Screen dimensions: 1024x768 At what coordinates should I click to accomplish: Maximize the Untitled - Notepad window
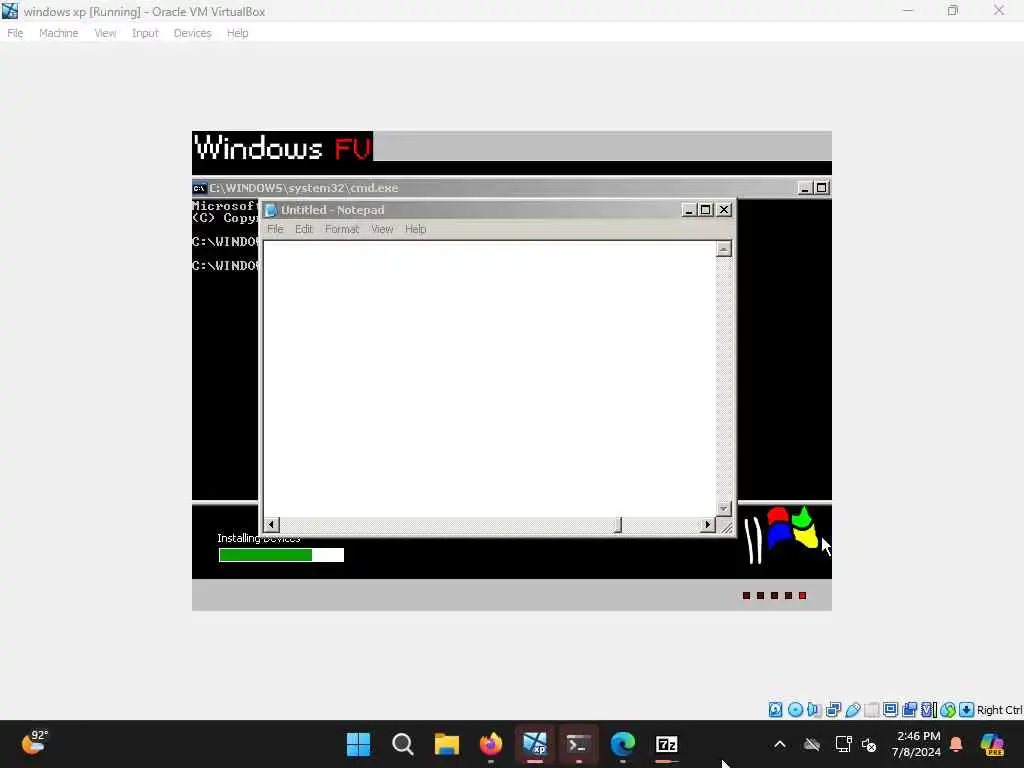pos(705,210)
